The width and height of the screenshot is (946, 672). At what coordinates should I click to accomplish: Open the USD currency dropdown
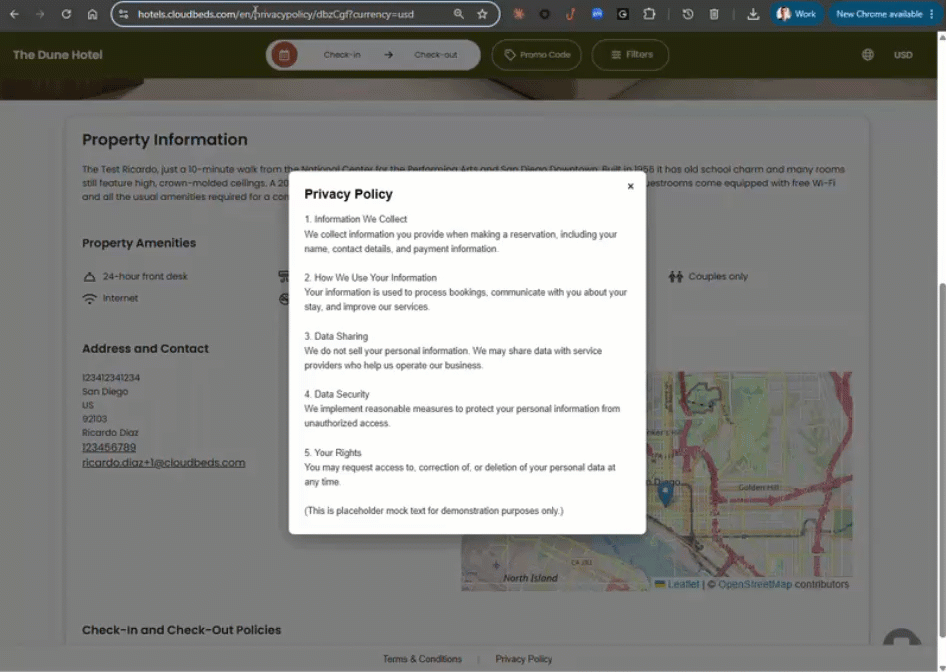click(903, 55)
